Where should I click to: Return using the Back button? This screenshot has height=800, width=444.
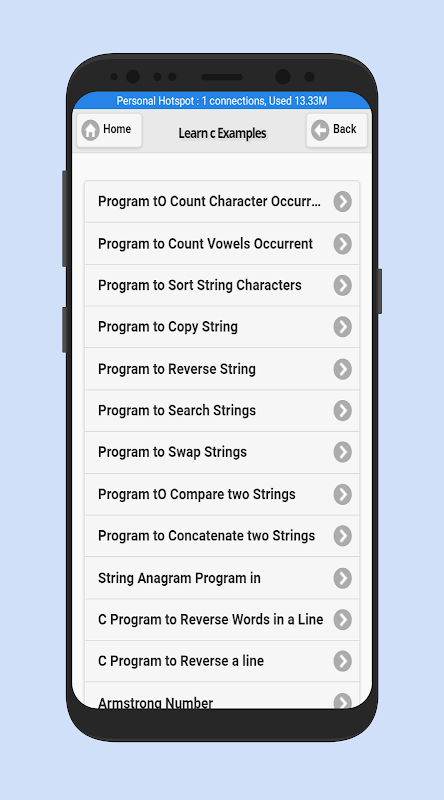pyautogui.click(x=336, y=130)
